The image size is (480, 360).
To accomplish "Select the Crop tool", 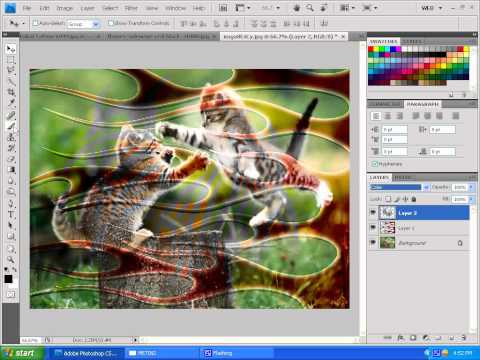I will (x=11, y=92).
